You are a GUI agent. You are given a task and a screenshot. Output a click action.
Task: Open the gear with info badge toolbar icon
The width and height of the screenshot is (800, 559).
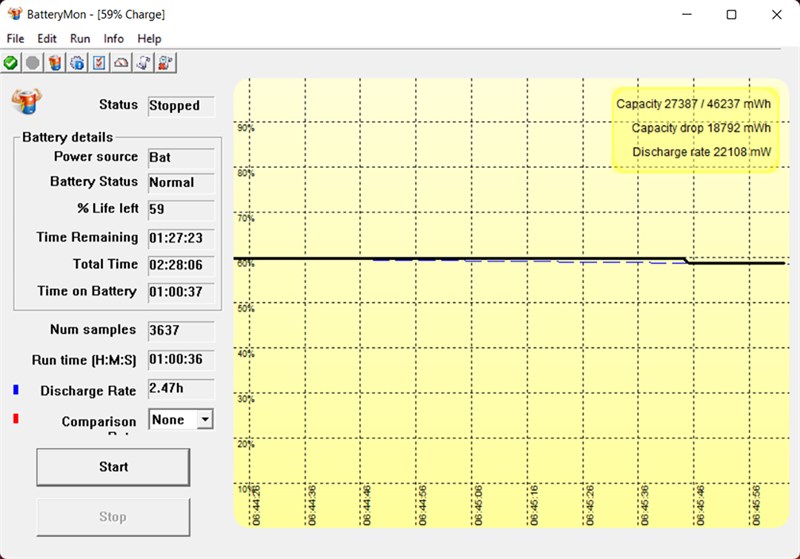(x=77, y=63)
